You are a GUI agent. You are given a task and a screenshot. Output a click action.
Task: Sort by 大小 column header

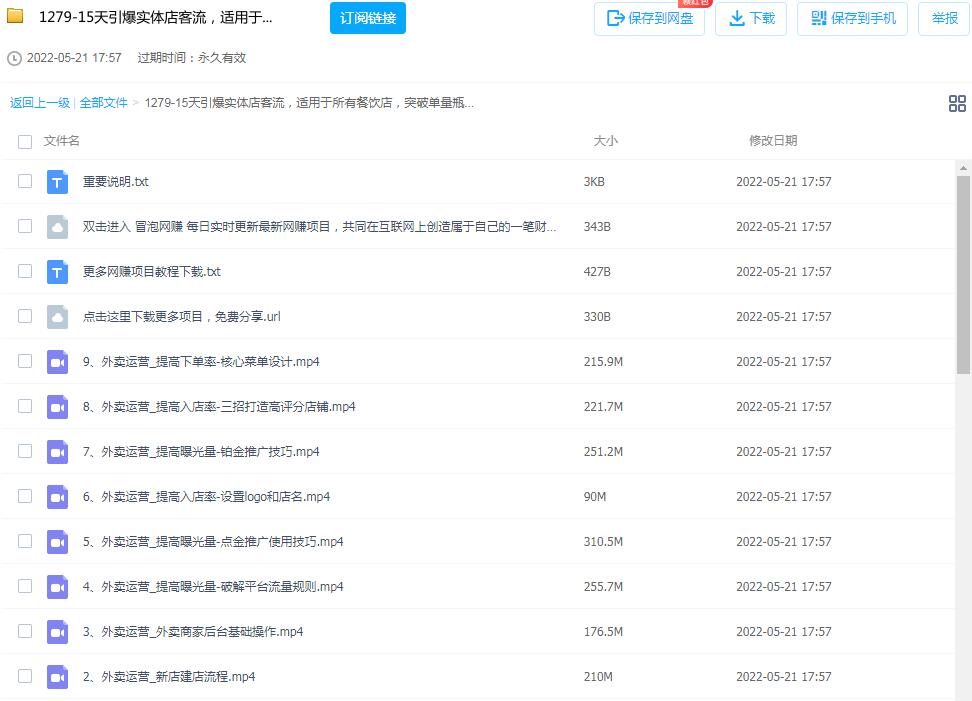(x=606, y=141)
